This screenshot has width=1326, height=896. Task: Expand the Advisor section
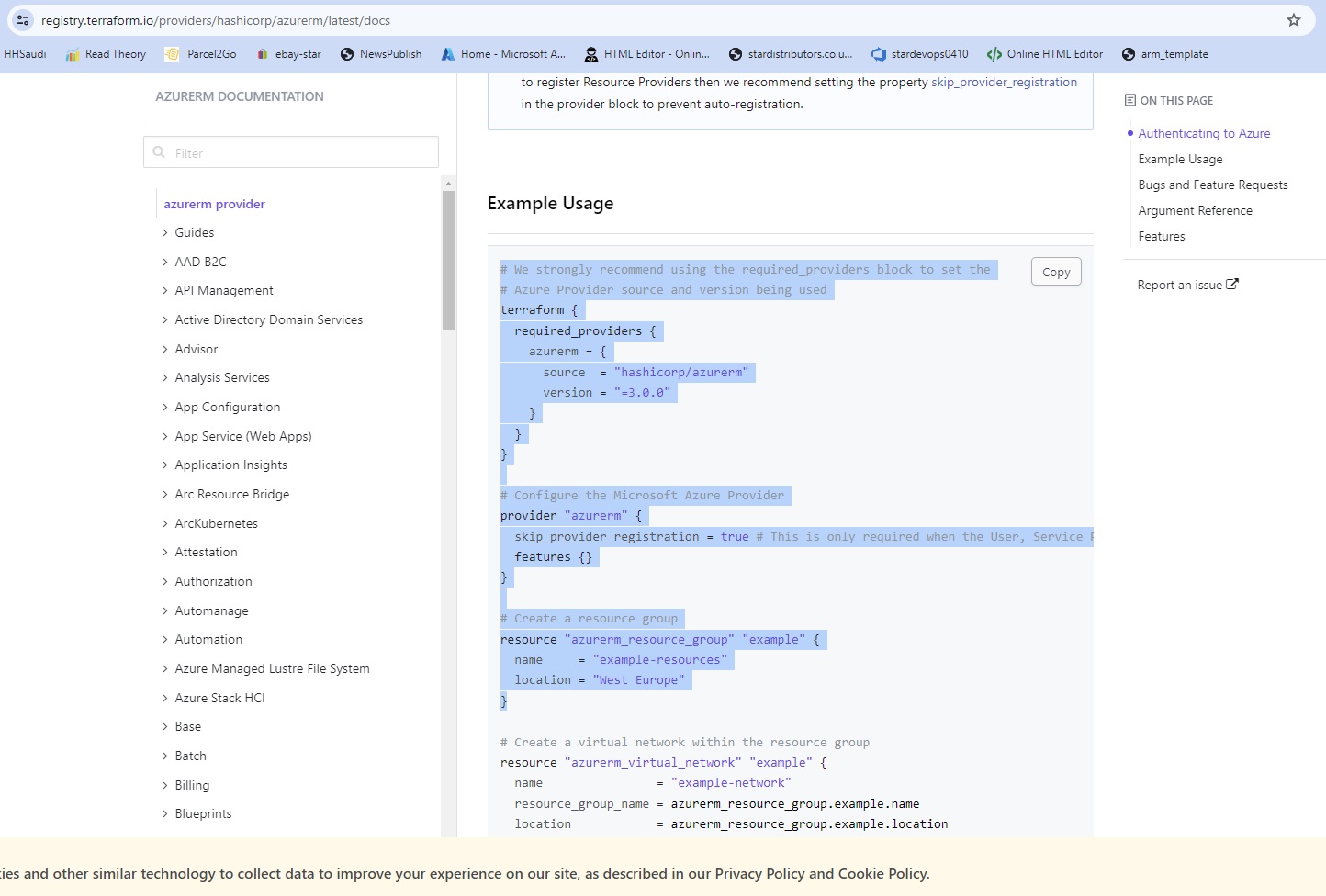[165, 349]
